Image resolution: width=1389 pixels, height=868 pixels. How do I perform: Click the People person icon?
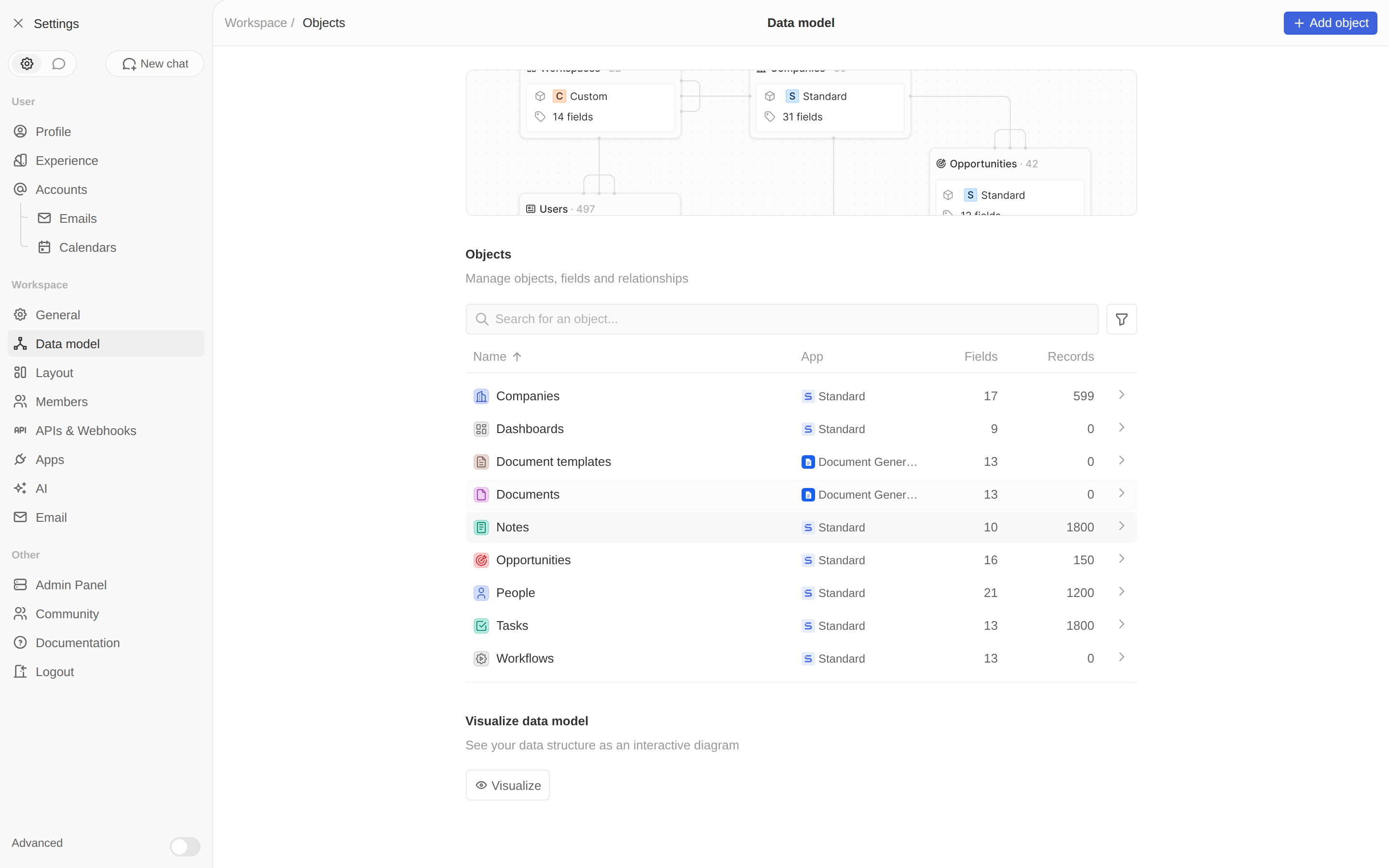[x=481, y=593]
